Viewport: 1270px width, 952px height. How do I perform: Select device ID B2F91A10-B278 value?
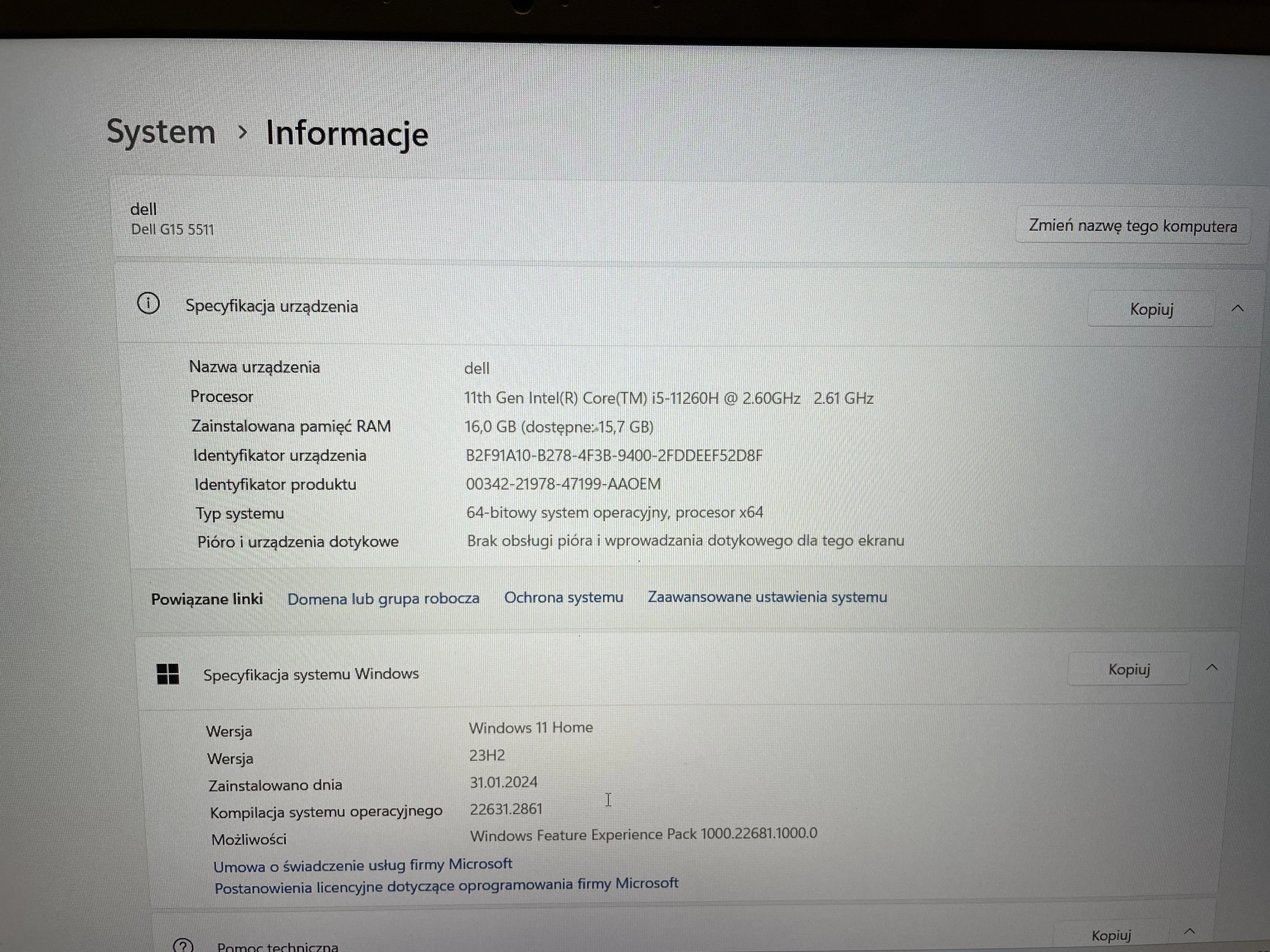pyautogui.click(x=614, y=456)
